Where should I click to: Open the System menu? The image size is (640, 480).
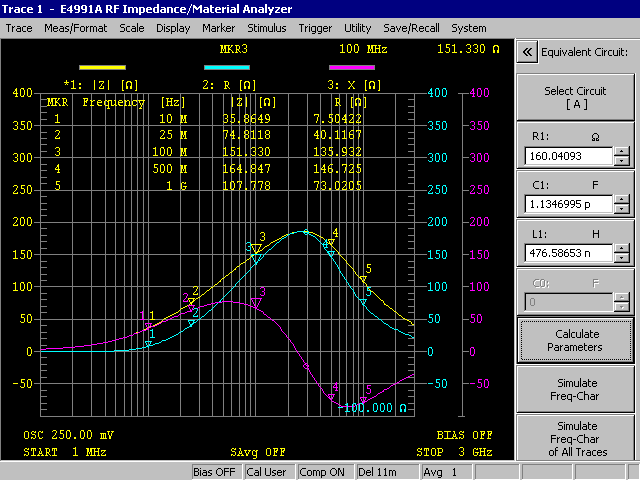[469, 28]
